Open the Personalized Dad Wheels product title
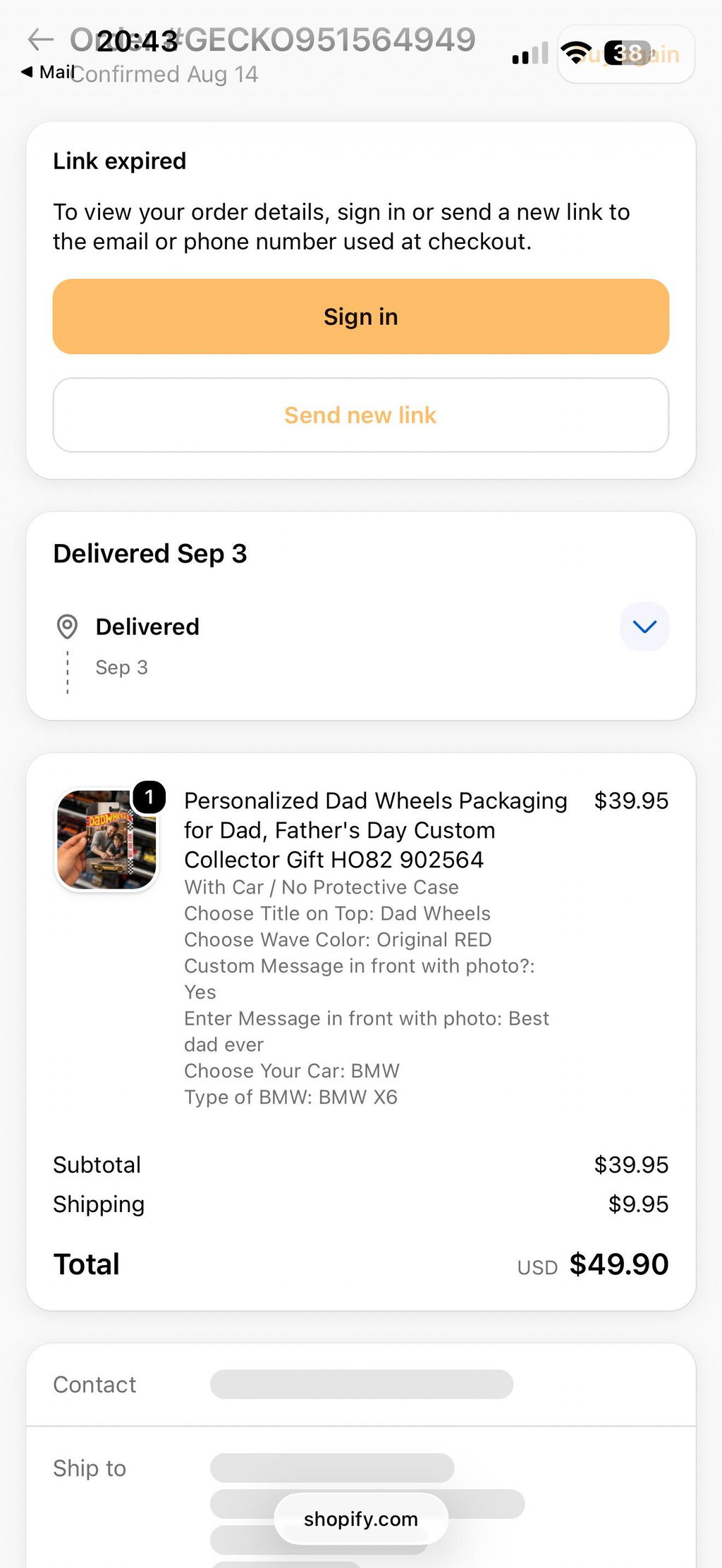The height and width of the screenshot is (1568, 722). pos(376,830)
